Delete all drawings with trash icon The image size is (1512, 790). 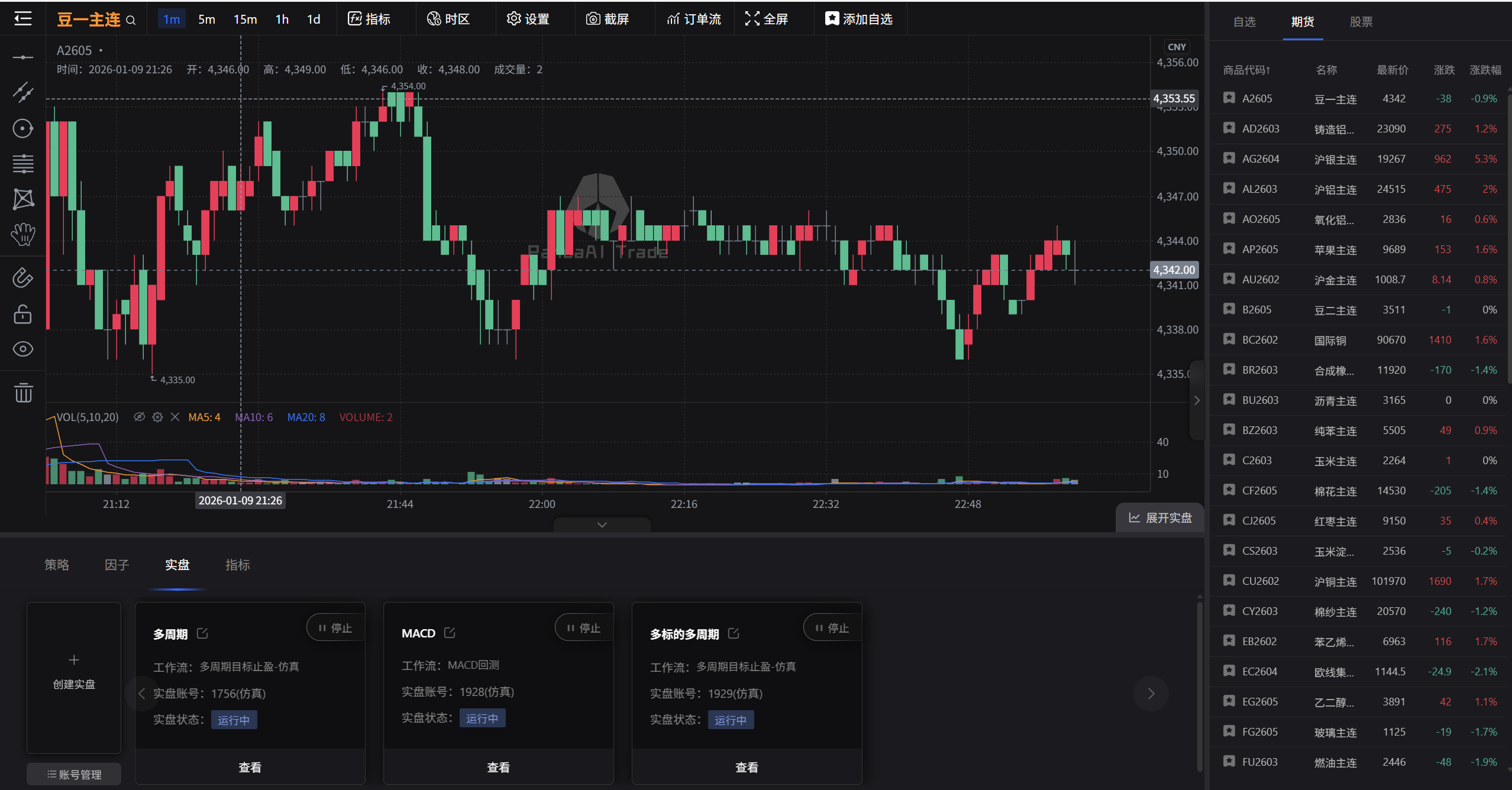(x=23, y=392)
